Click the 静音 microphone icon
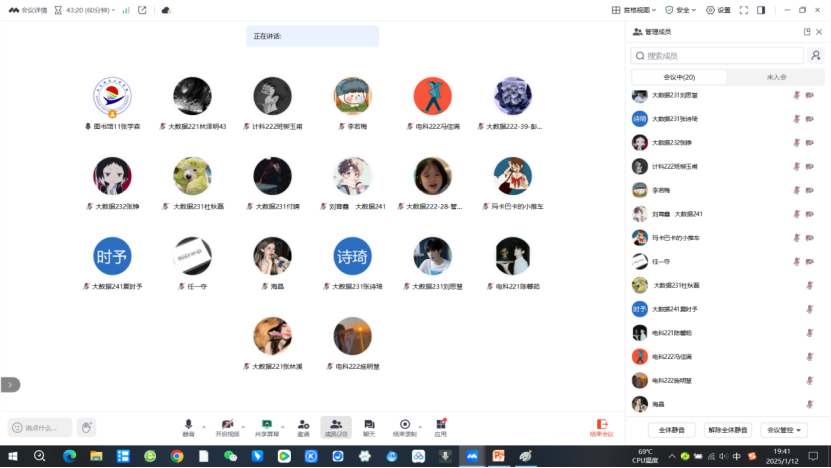This screenshot has width=831, height=468. tap(188, 424)
